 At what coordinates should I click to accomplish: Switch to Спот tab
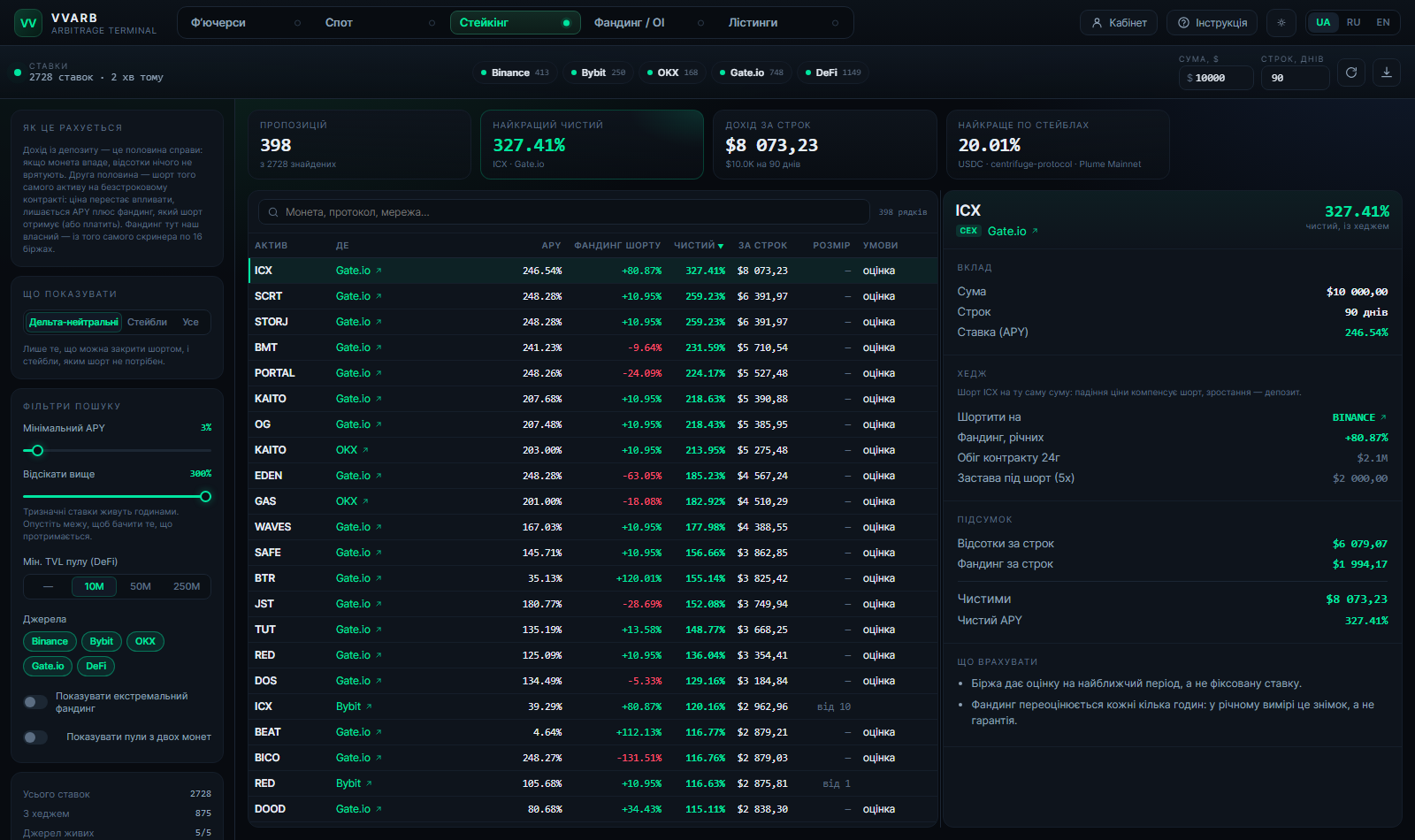(379, 23)
